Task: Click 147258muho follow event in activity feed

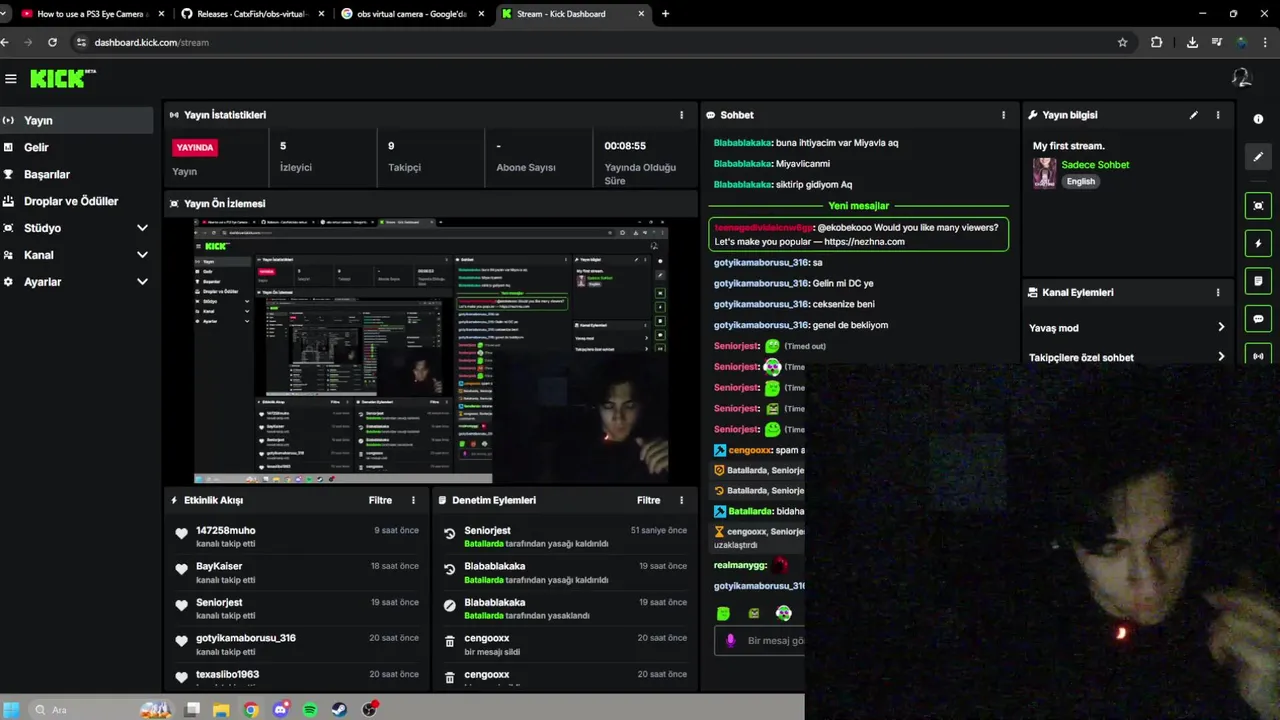Action: click(297, 537)
